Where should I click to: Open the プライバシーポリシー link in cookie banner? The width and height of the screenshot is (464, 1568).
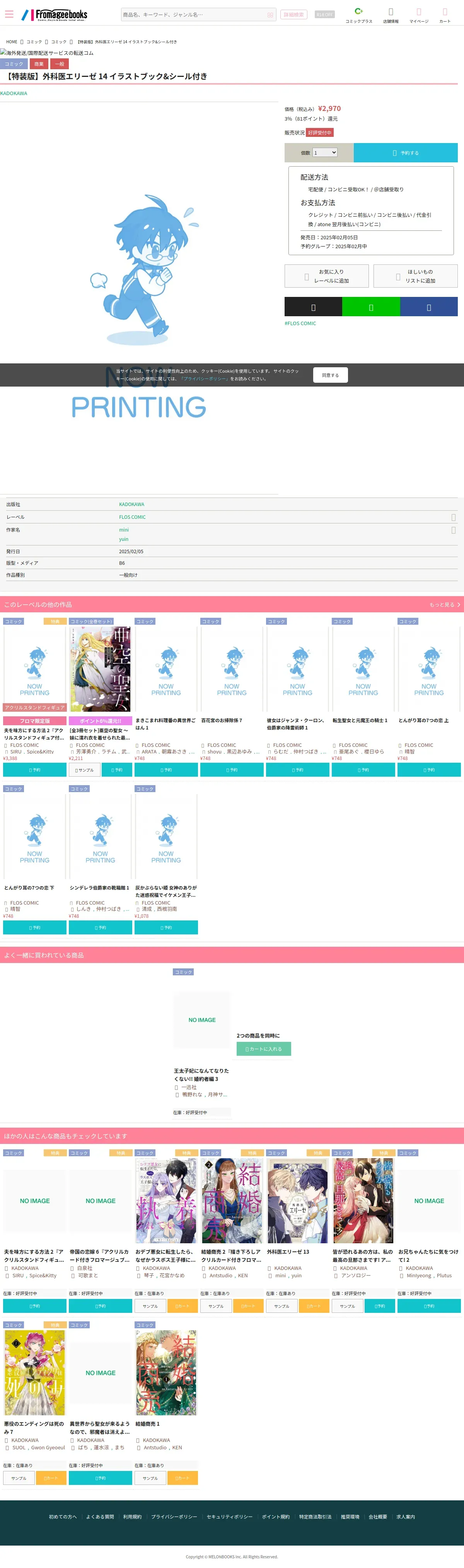click(205, 378)
